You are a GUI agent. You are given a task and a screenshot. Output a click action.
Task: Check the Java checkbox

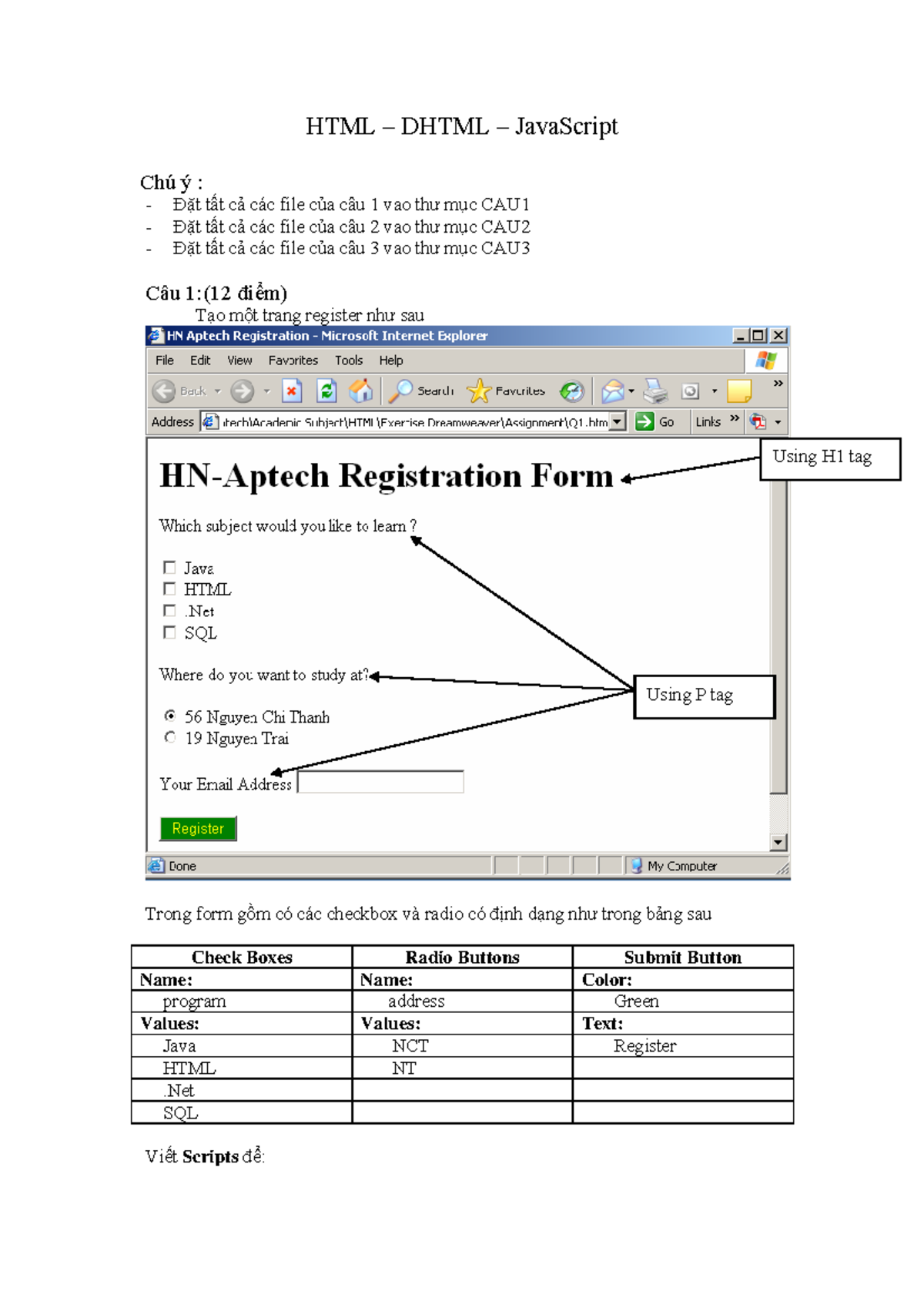169,568
